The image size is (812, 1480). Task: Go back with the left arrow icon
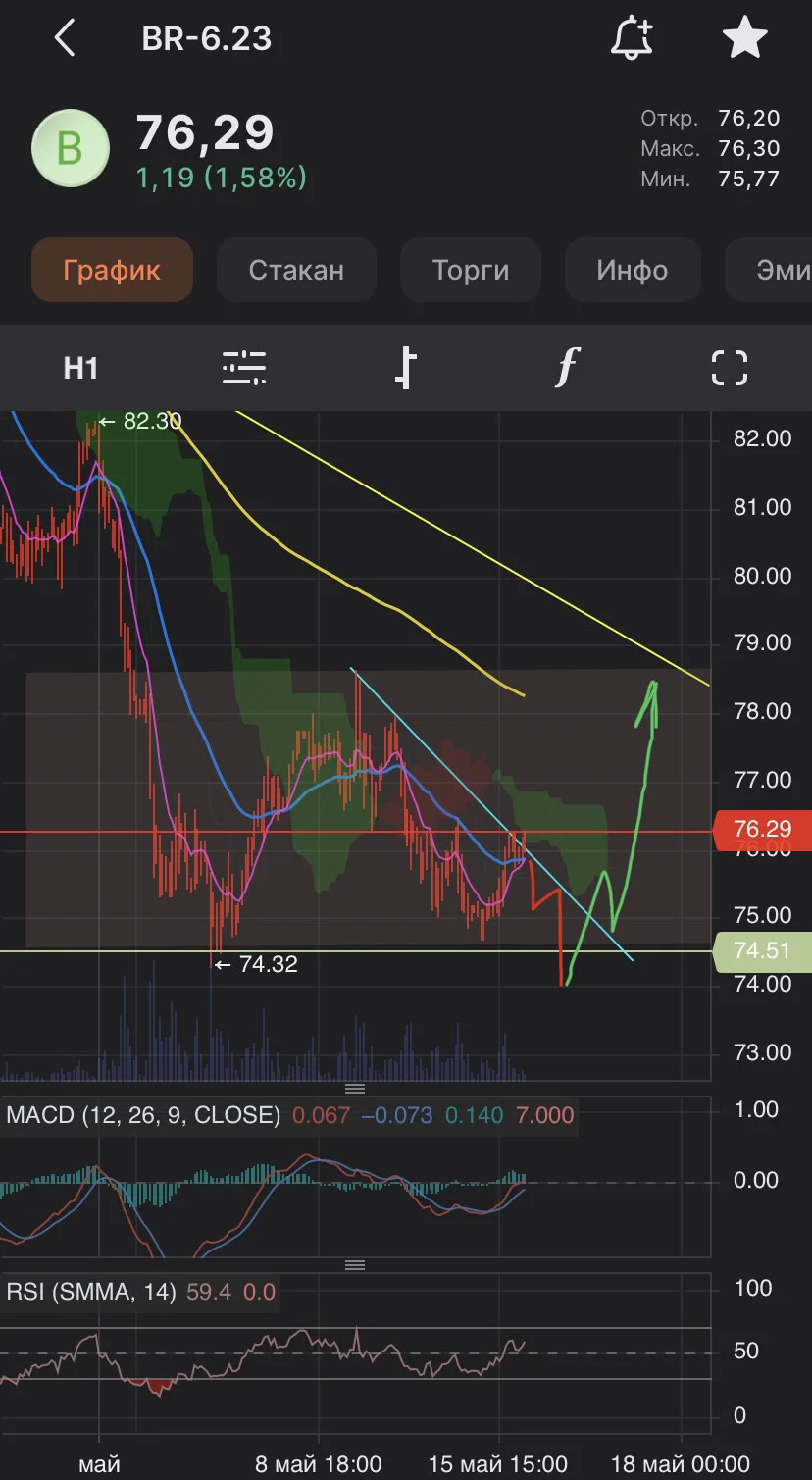(x=65, y=39)
